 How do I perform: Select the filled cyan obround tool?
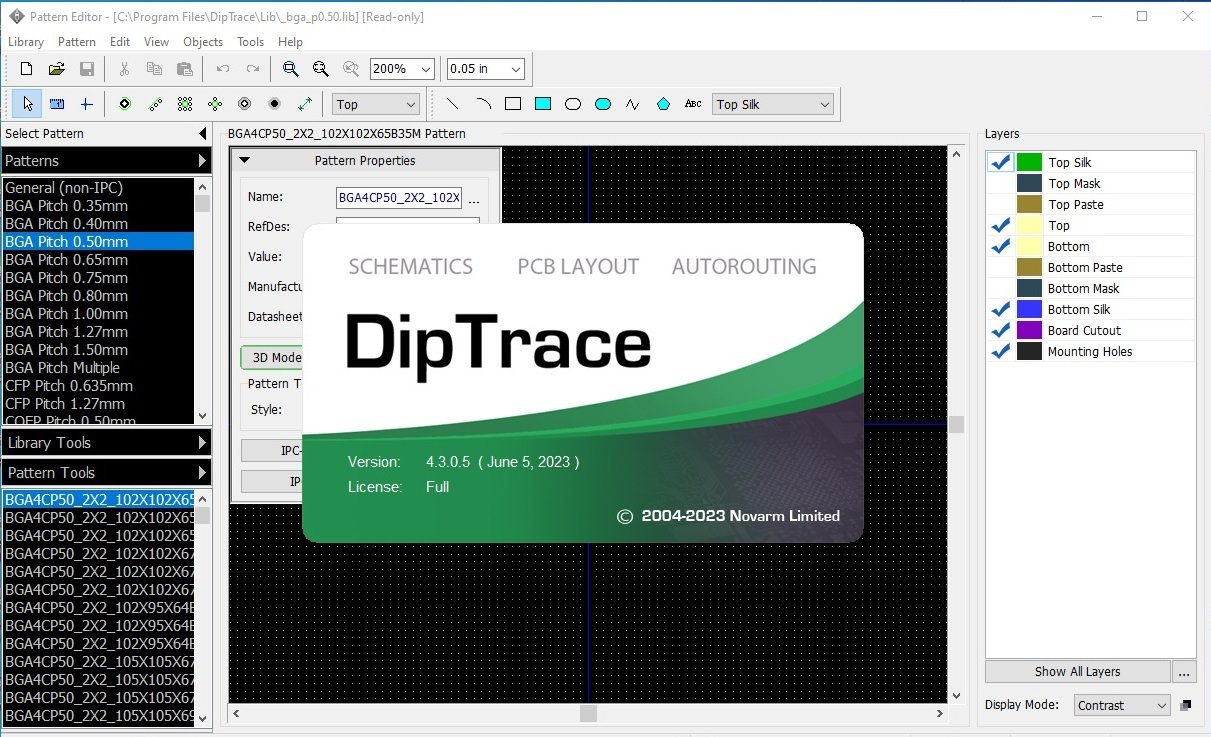click(603, 104)
